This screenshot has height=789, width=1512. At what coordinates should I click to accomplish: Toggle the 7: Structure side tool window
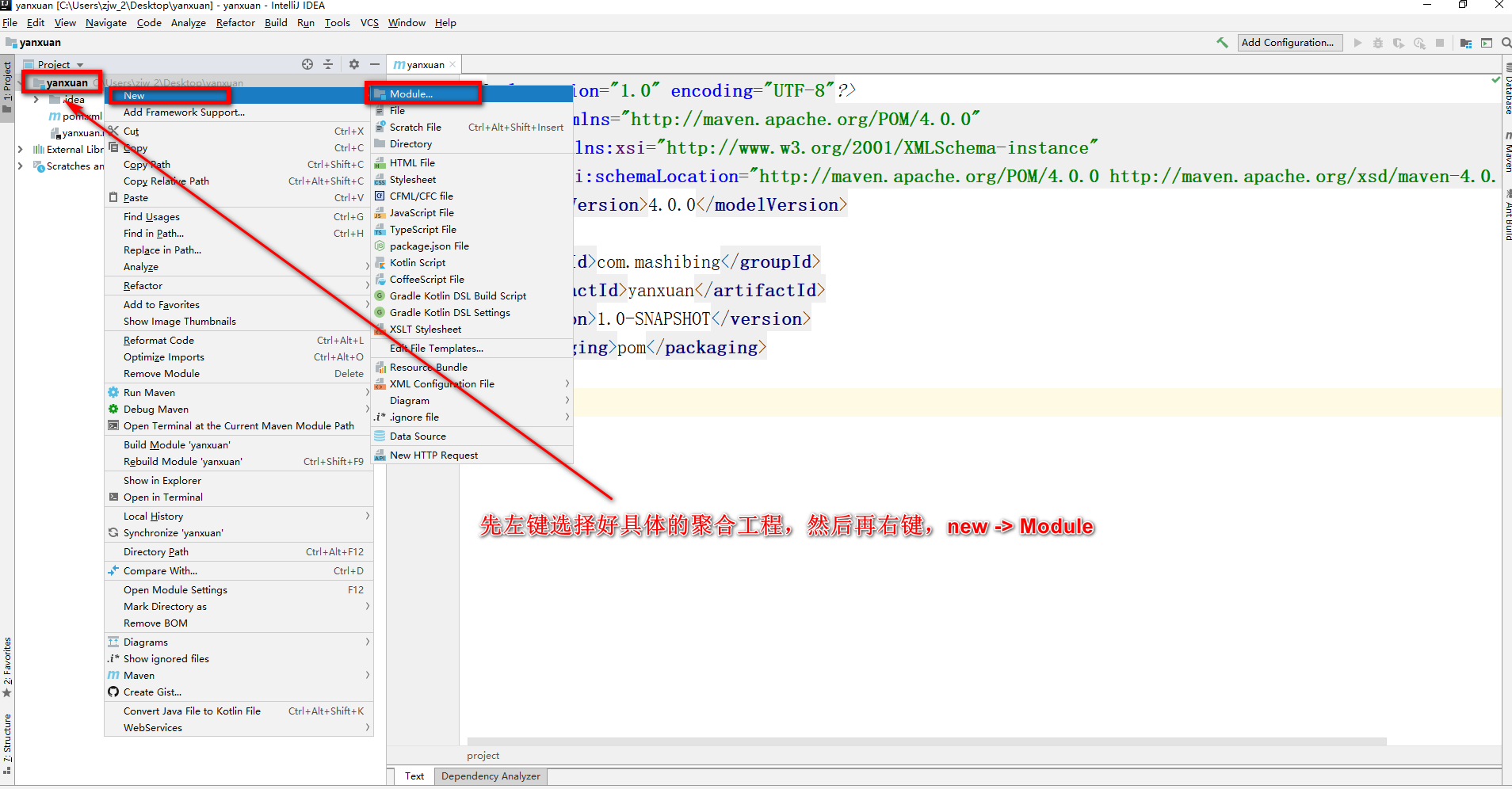(7, 741)
